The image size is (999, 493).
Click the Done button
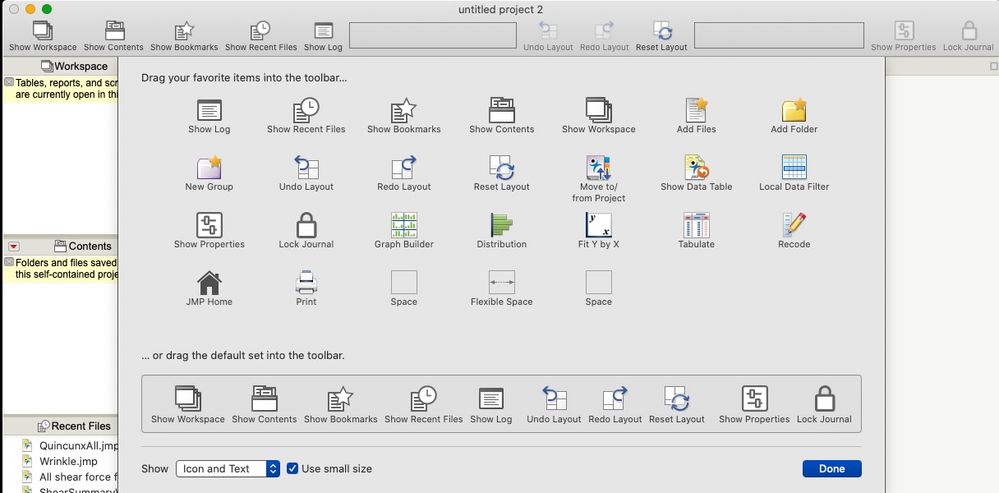pos(831,469)
